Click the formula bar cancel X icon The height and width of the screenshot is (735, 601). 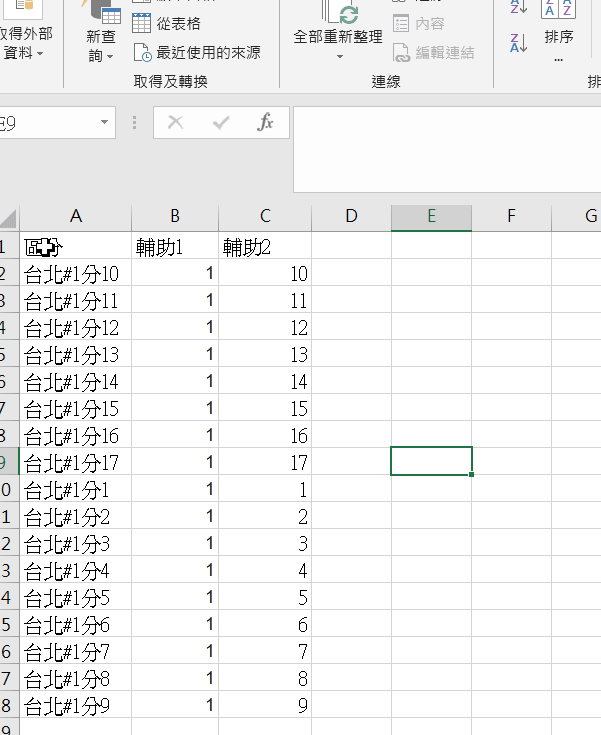[175, 122]
